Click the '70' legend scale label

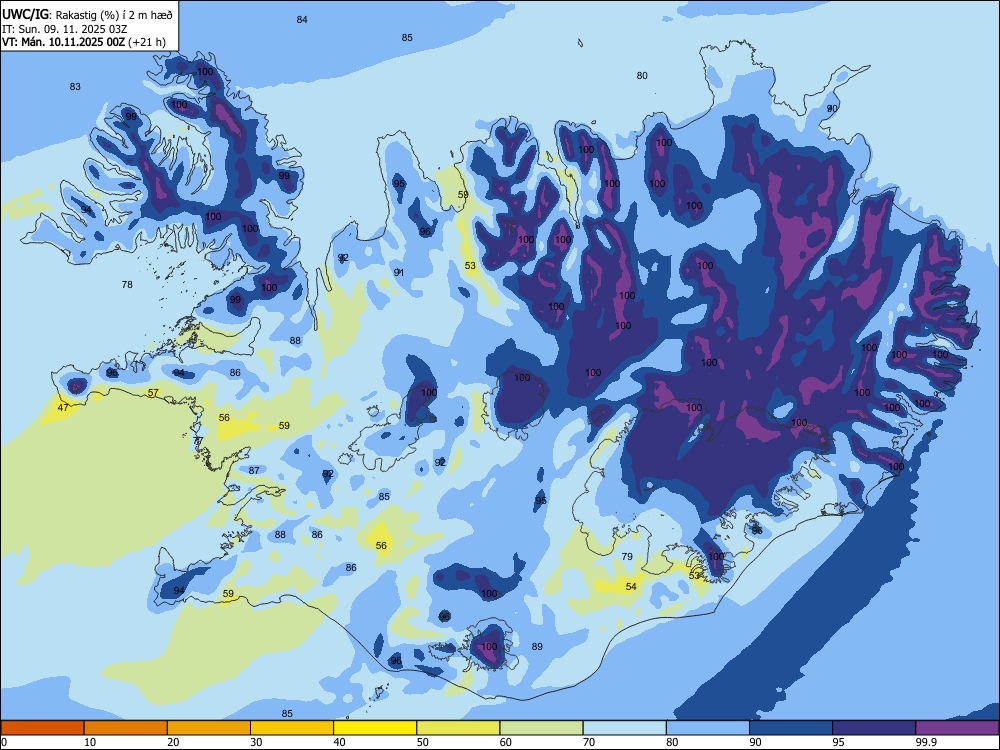589,742
